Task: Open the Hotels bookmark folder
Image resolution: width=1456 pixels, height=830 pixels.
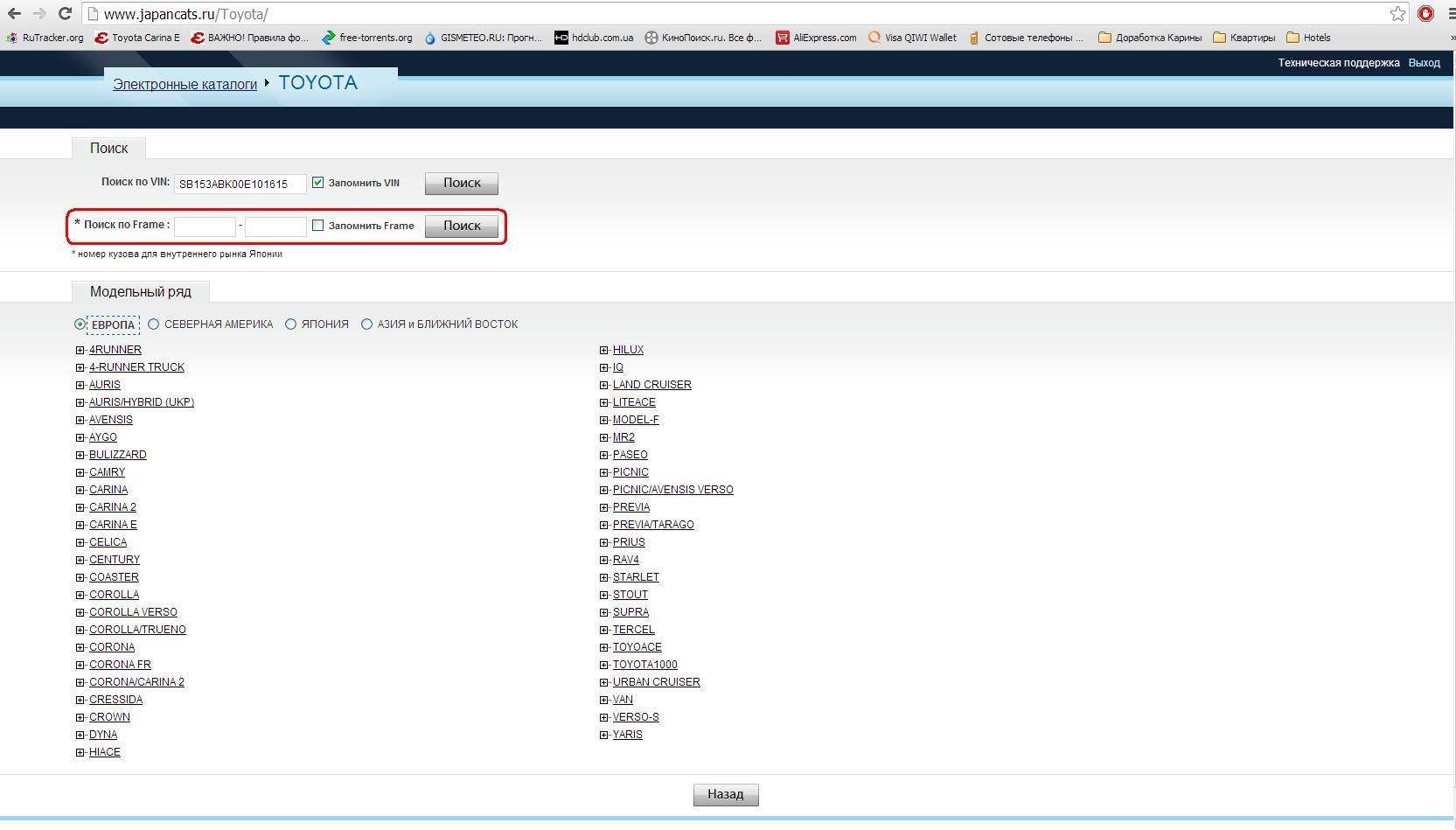Action: click(x=1308, y=38)
